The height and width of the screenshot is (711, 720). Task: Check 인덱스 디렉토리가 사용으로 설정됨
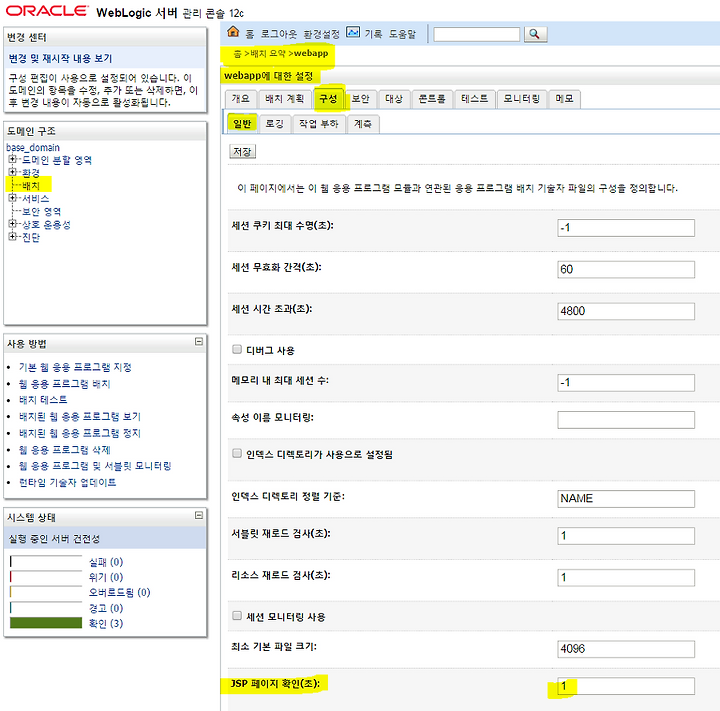click(237, 453)
